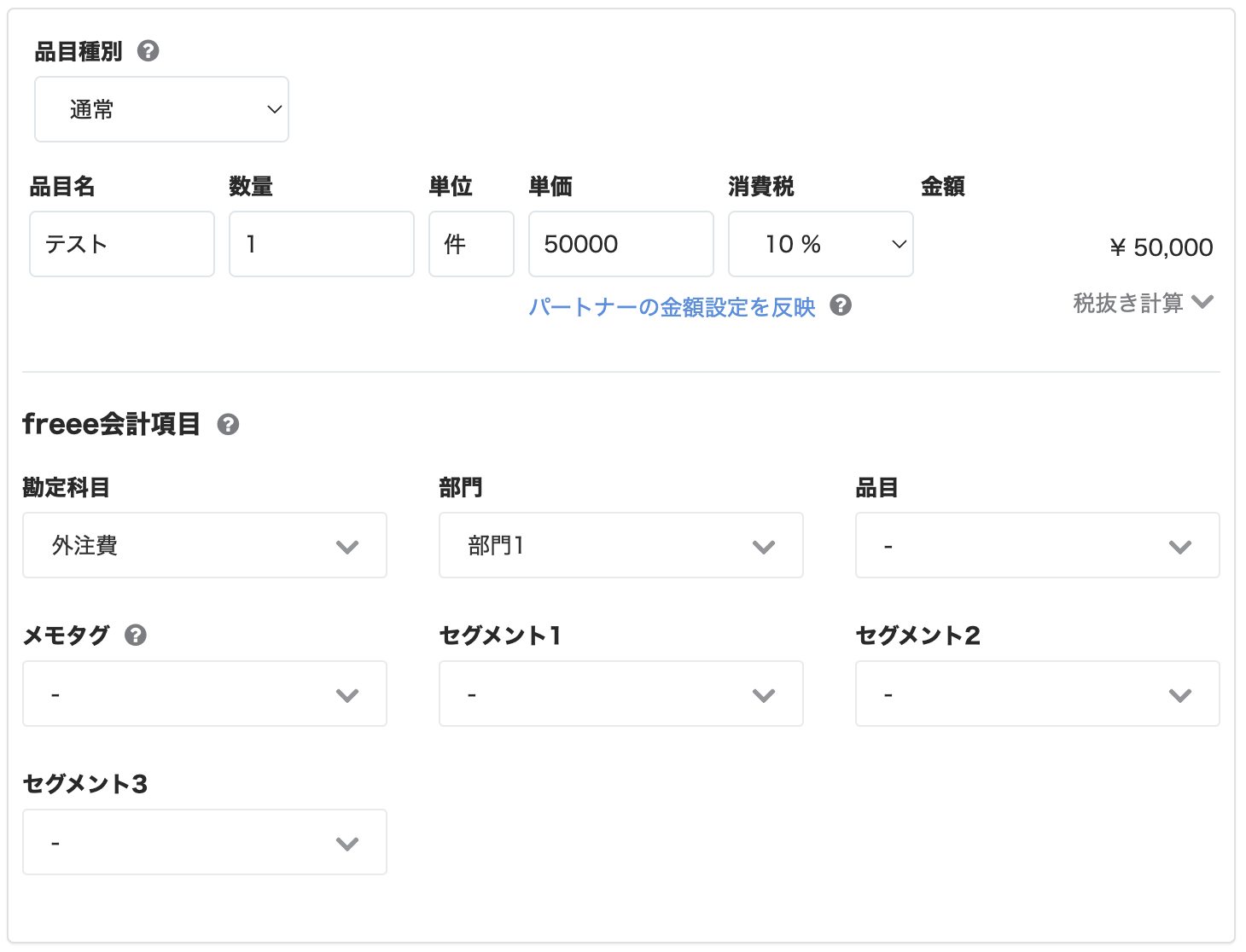Open the セグメント3 dropdown

[205, 842]
